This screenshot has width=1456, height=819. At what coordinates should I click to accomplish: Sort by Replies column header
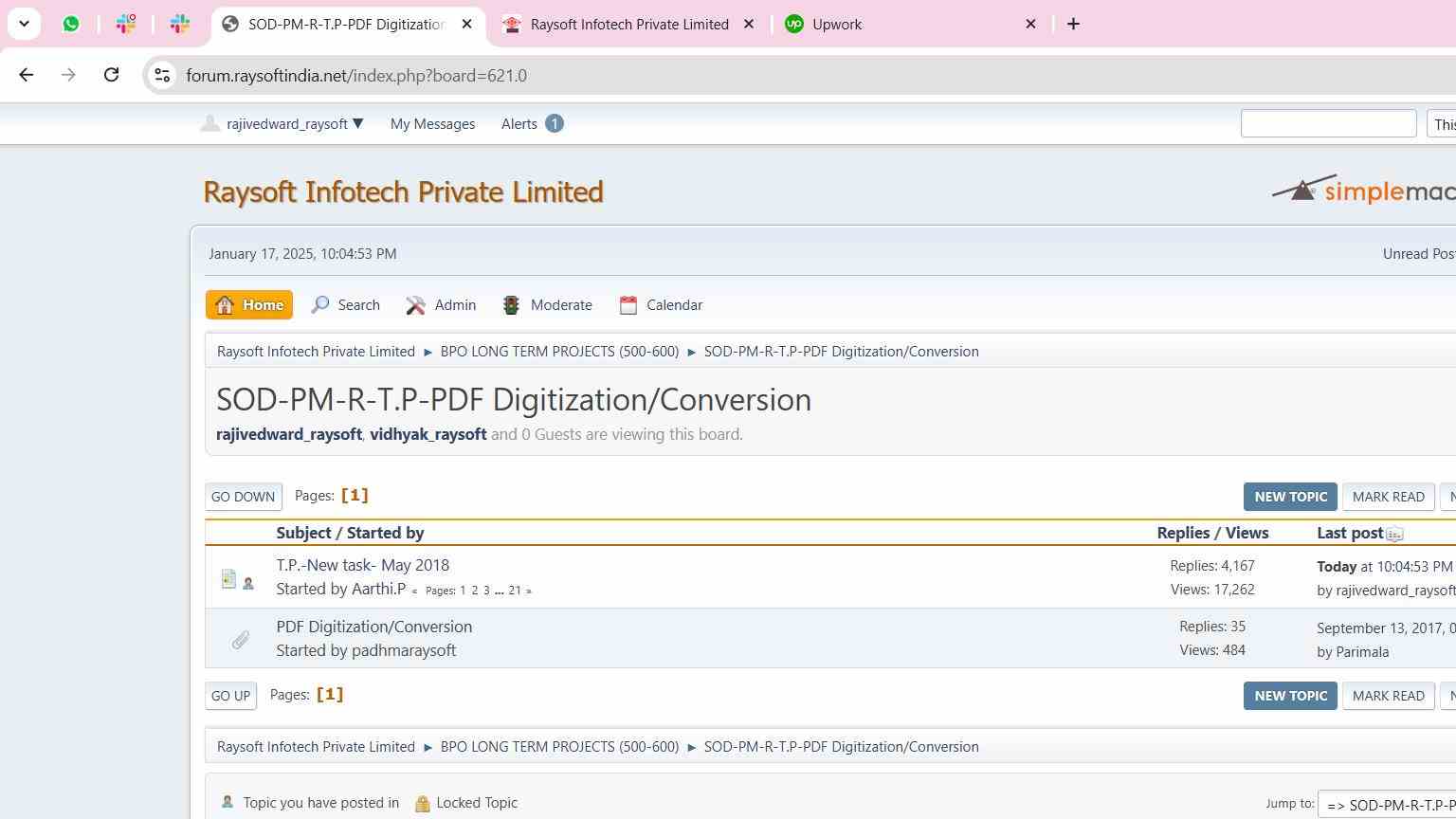tap(1183, 533)
